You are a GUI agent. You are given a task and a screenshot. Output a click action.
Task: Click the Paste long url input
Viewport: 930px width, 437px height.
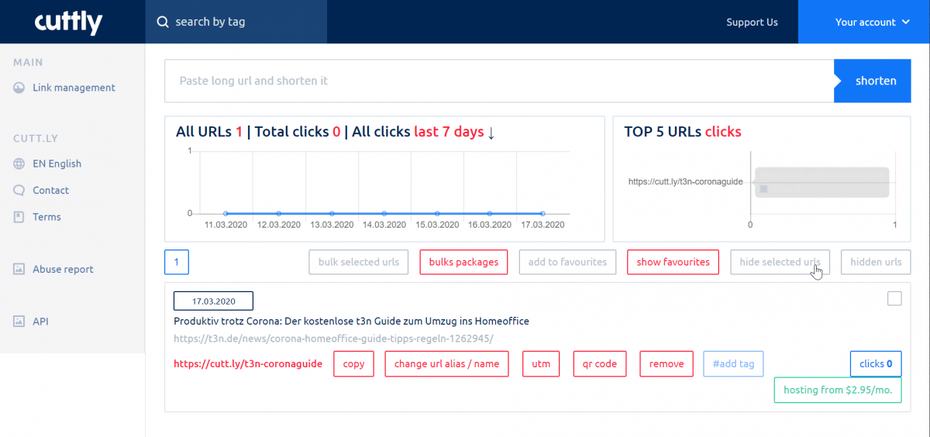click(x=499, y=81)
